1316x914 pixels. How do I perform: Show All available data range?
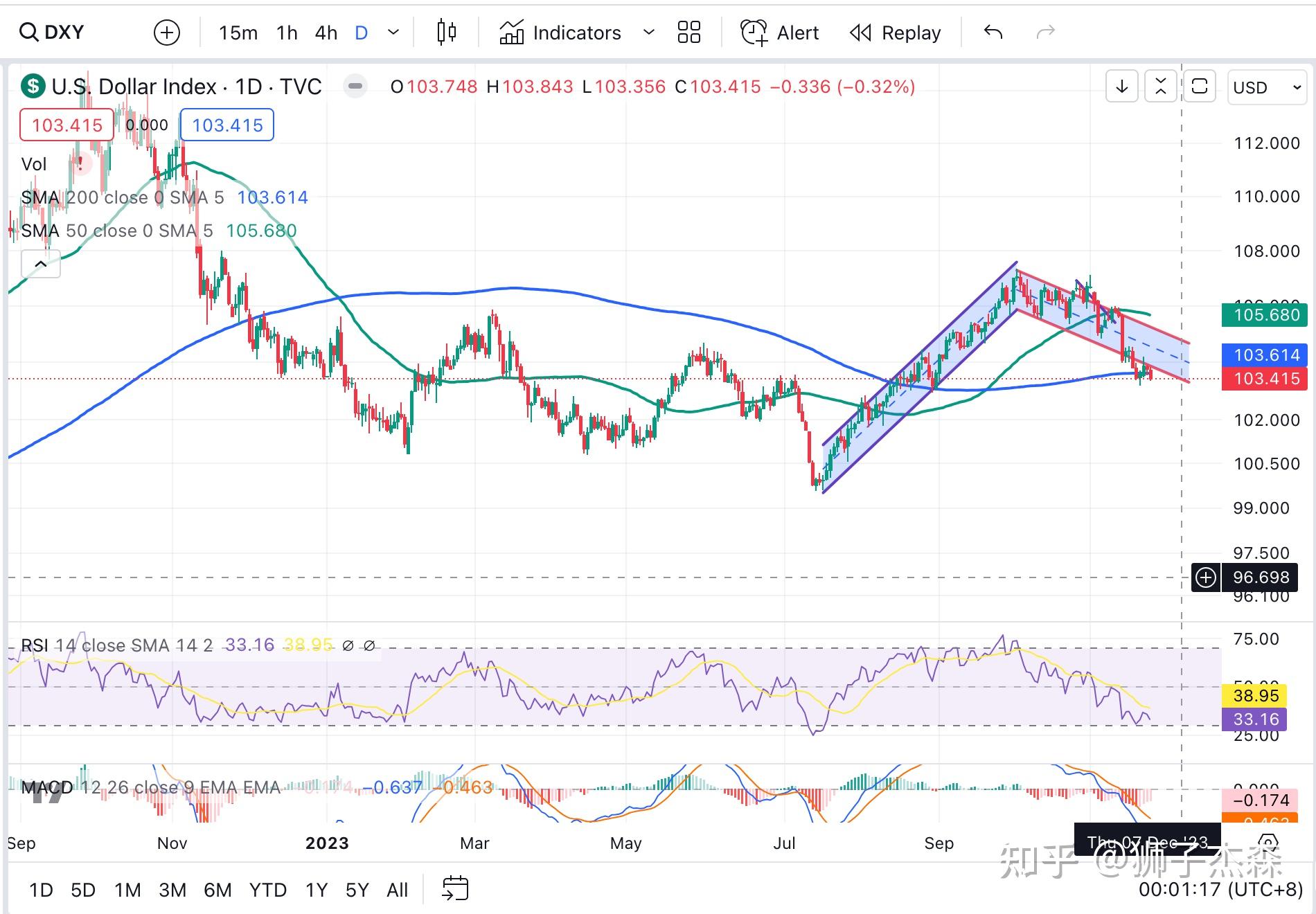pyautogui.click(x=398, y=890)
